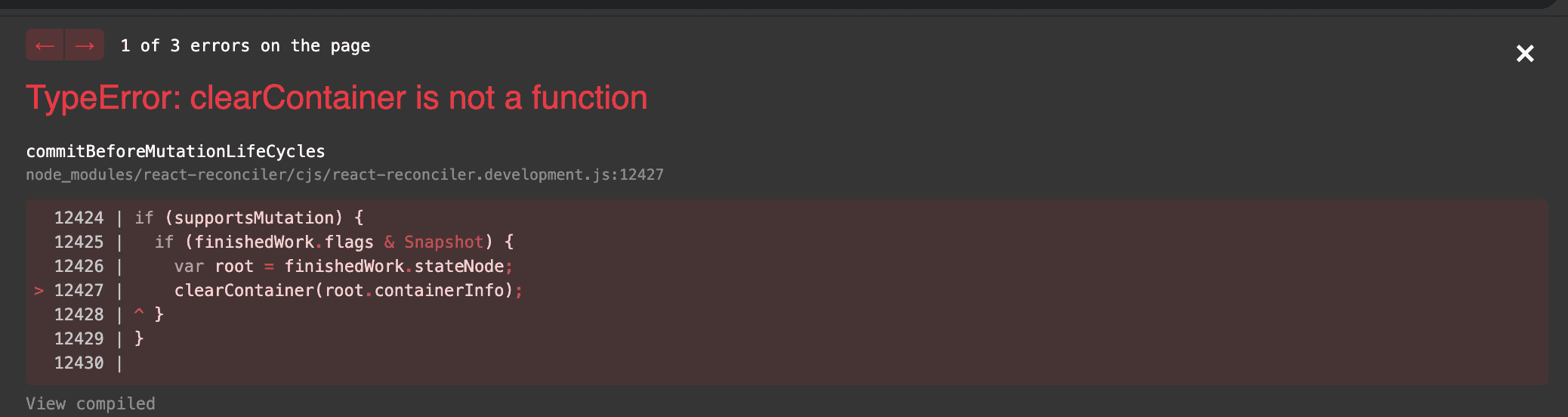Go to the previous error with left arrow
The height and width of the screenshot is (417, 1568).
click(x=45, y=45)
